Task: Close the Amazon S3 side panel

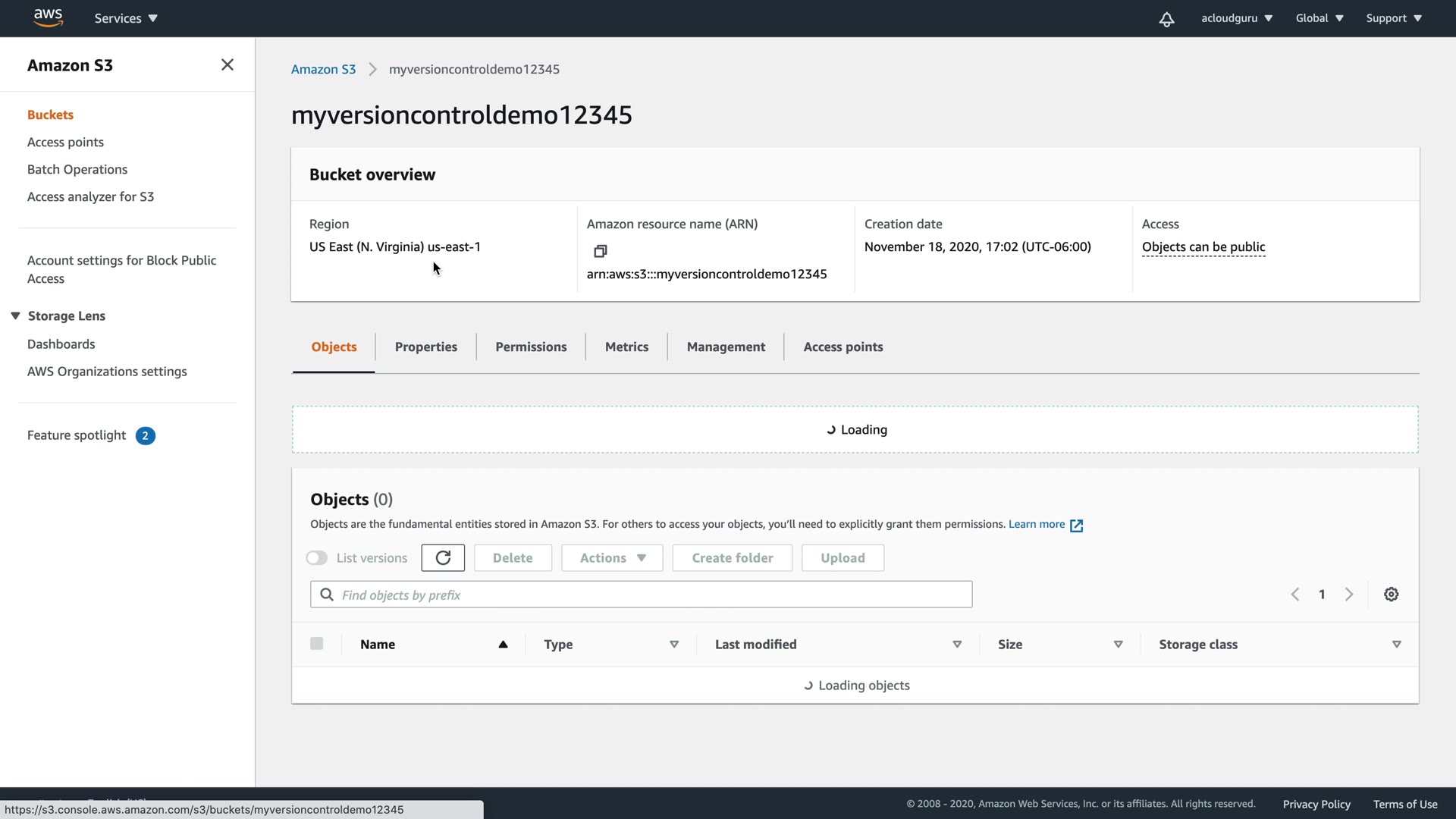Action: [x=227, y=65]
